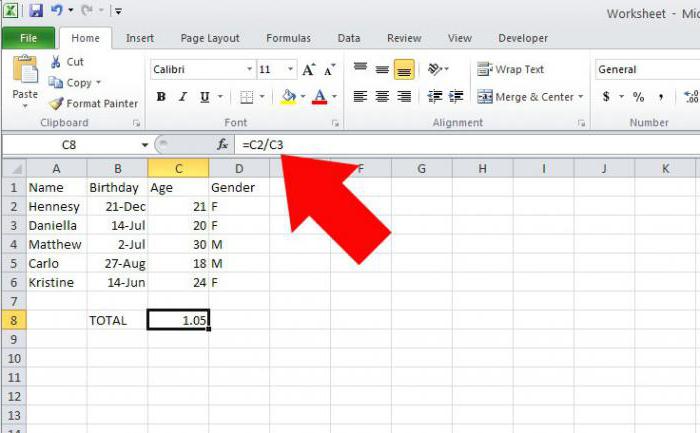The height and width of the screenshot is (433, 700).
Task: Switch to the Data tab
Action: 349,38
